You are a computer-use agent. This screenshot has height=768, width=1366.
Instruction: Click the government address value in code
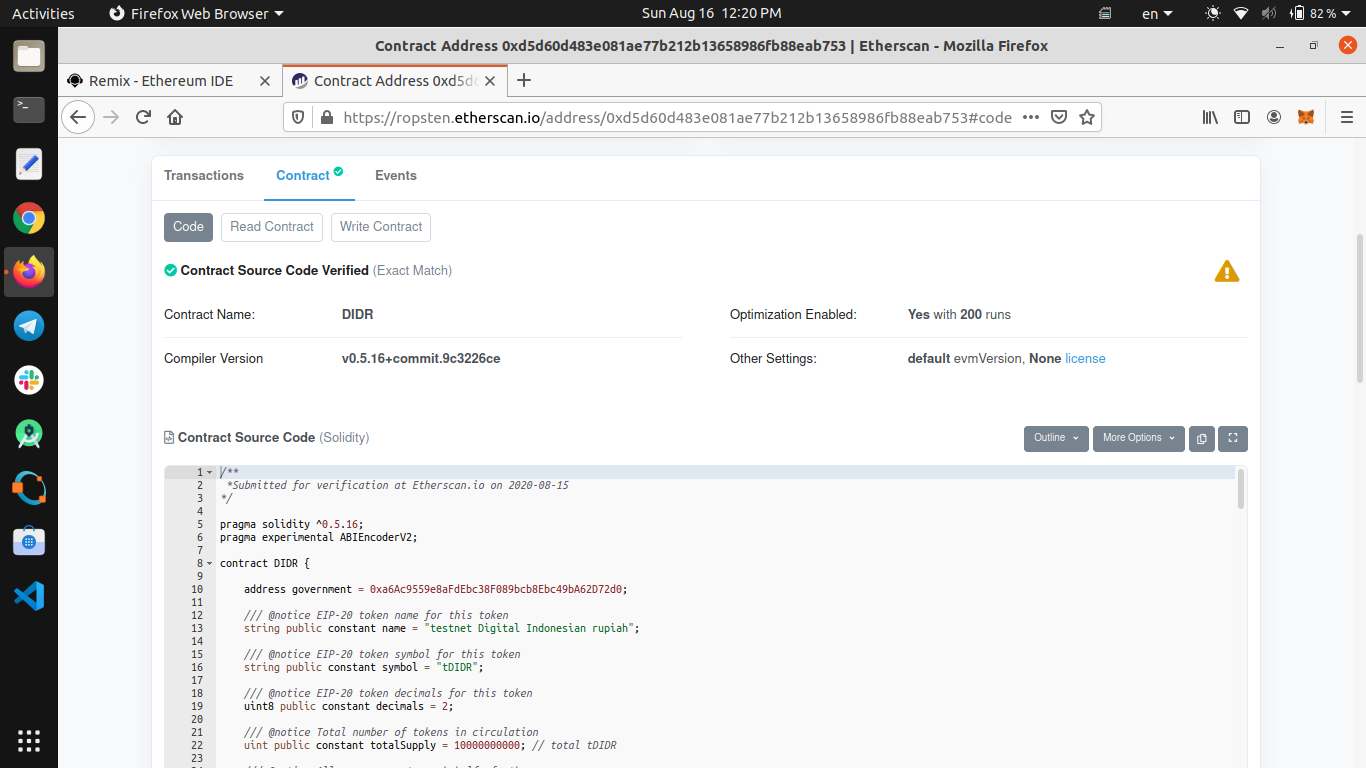[498, 590]
